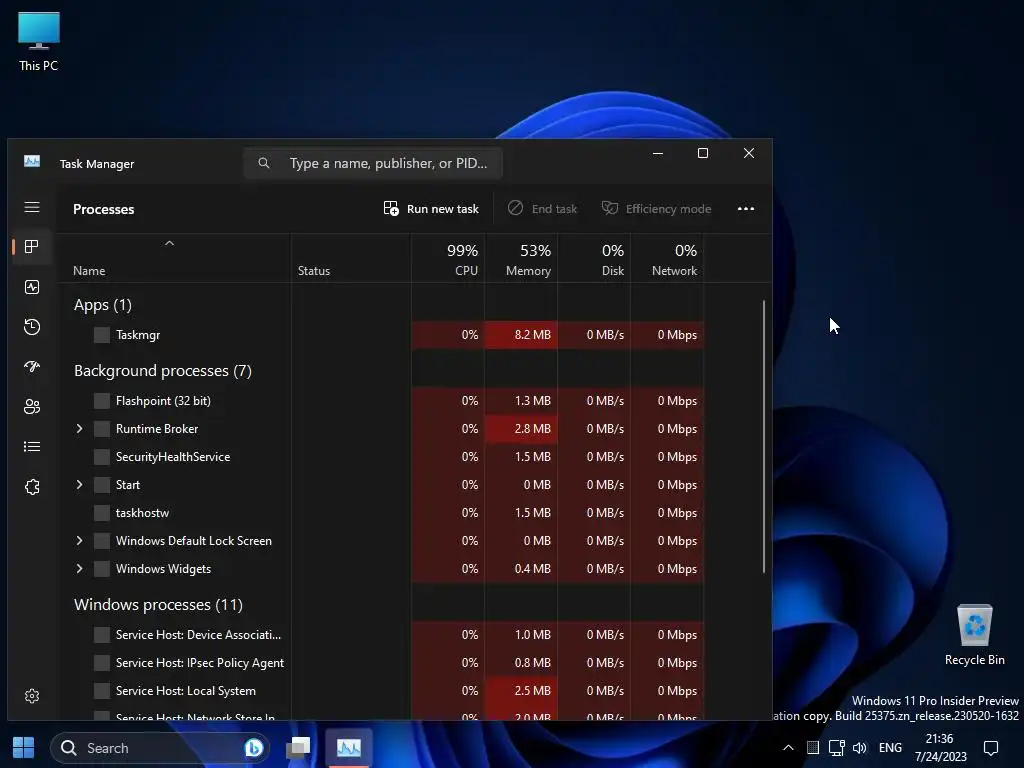Open the Services page puzzle icon
Screen dimensions: 1024x768
(32, 487)
